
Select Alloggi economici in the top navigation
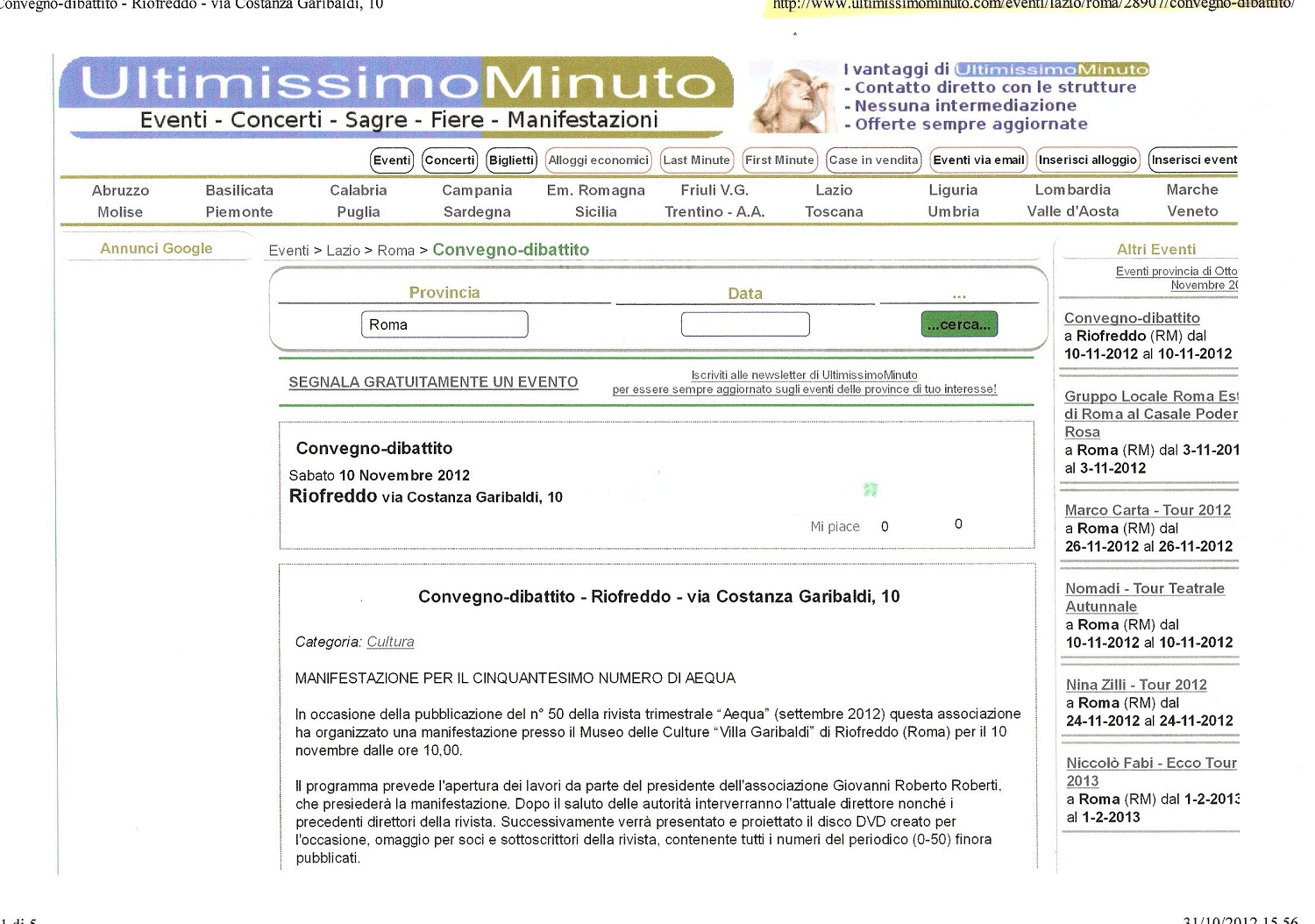coord(599,160)
